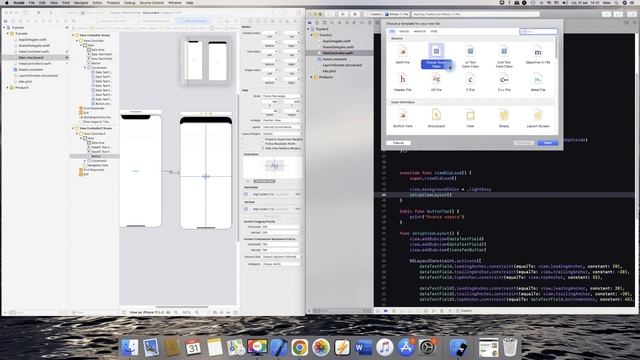Select the Cocoa Touch Class template
This screenshot has width=640, height=360.
click(436, 56)
